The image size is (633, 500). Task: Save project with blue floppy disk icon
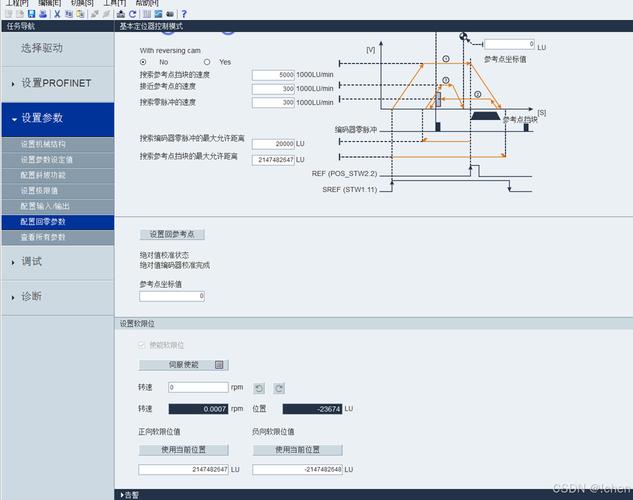(x=31, y=14)
